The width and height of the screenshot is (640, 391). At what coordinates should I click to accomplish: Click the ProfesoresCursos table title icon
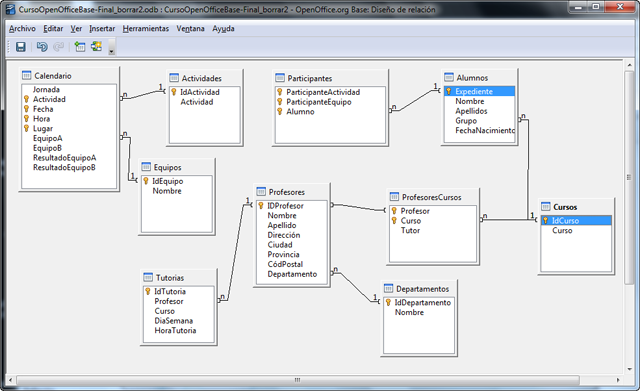[x=394, y=197]
